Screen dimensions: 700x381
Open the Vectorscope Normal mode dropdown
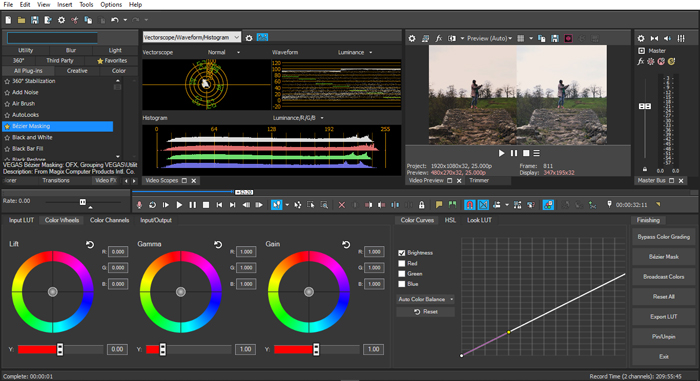pos(224,52)
